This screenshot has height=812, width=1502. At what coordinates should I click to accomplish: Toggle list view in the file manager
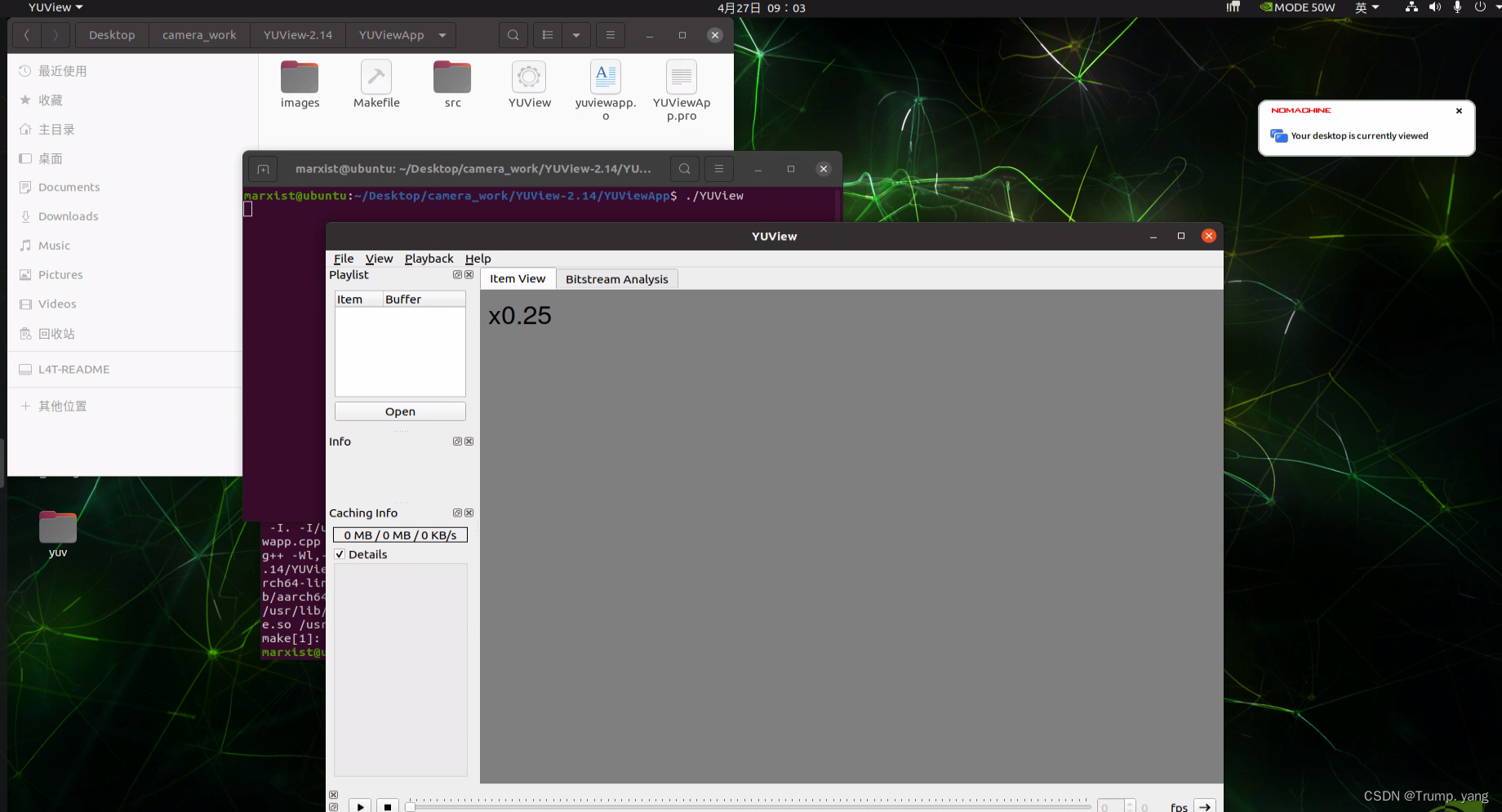tap(548, 35)
